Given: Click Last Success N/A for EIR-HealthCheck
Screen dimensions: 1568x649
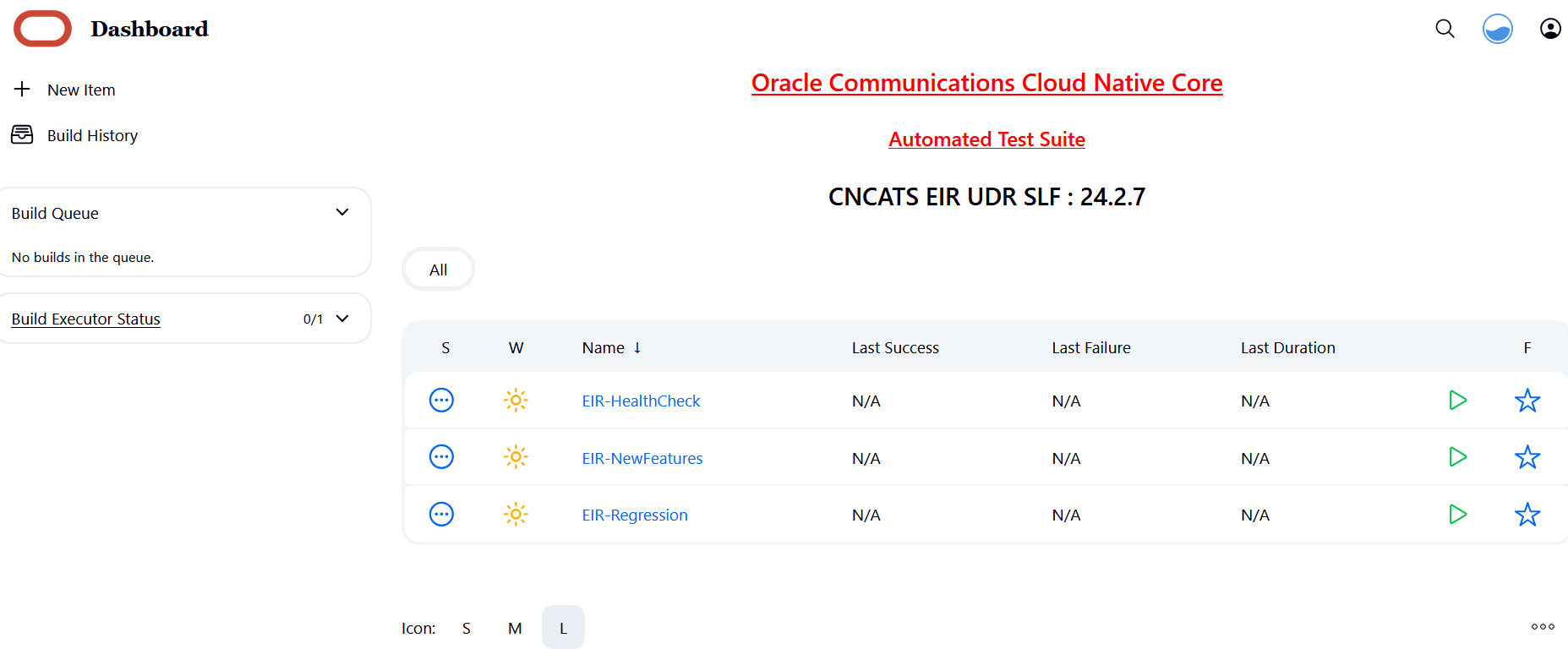Looking at the screenshot, I should pyautogui.click(x=866, y=401).
